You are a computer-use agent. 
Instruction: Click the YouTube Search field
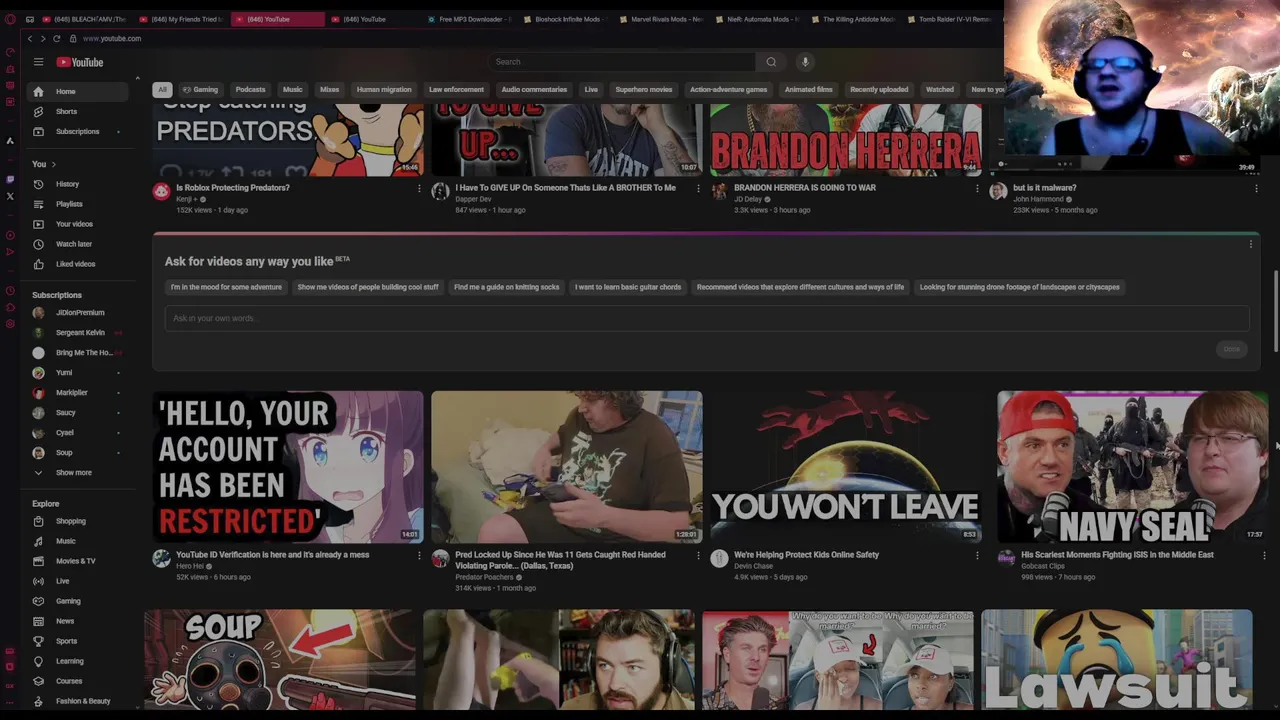tap(621, 62)
